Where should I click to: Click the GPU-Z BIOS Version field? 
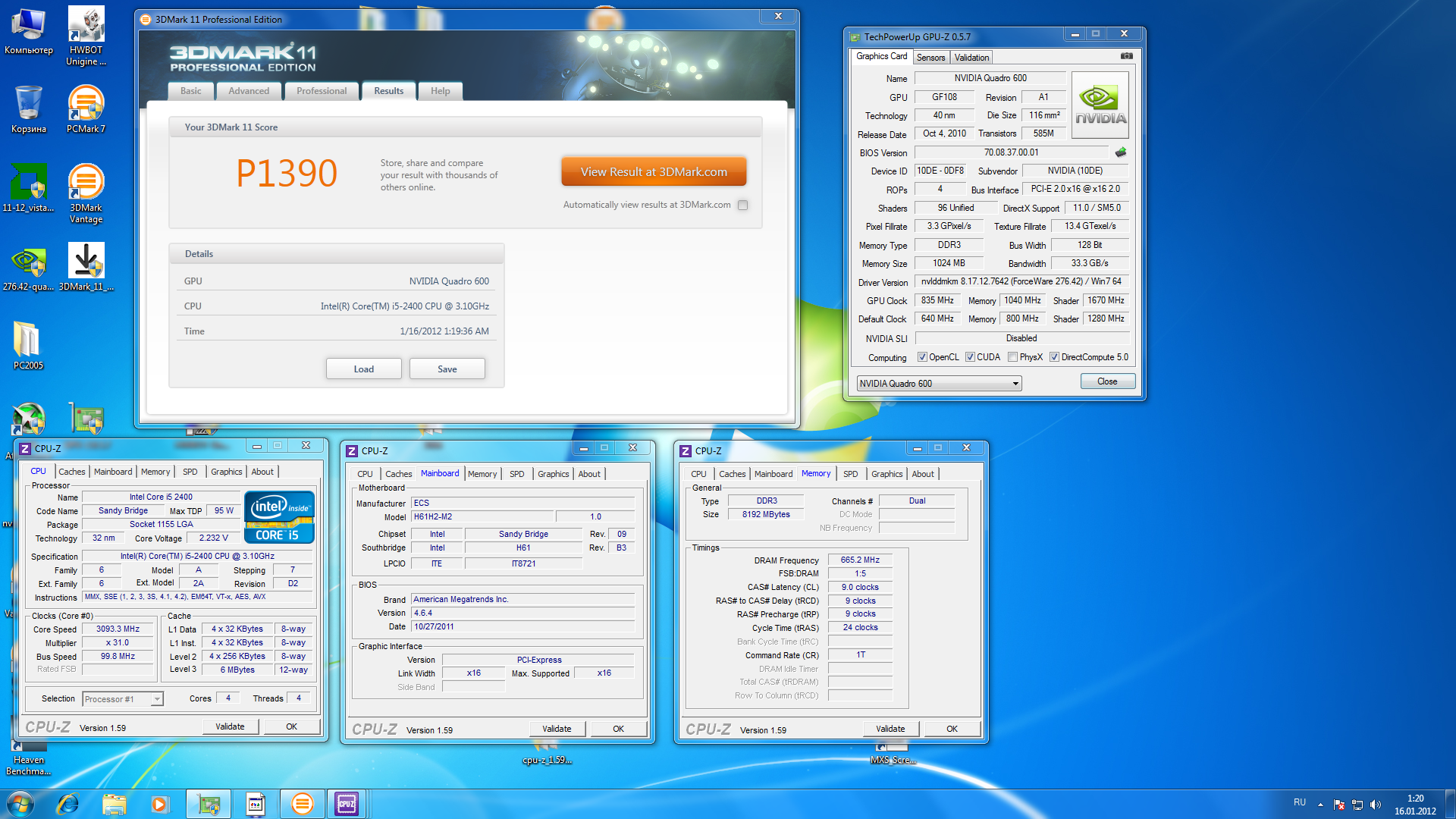[x=1012, y=152]
